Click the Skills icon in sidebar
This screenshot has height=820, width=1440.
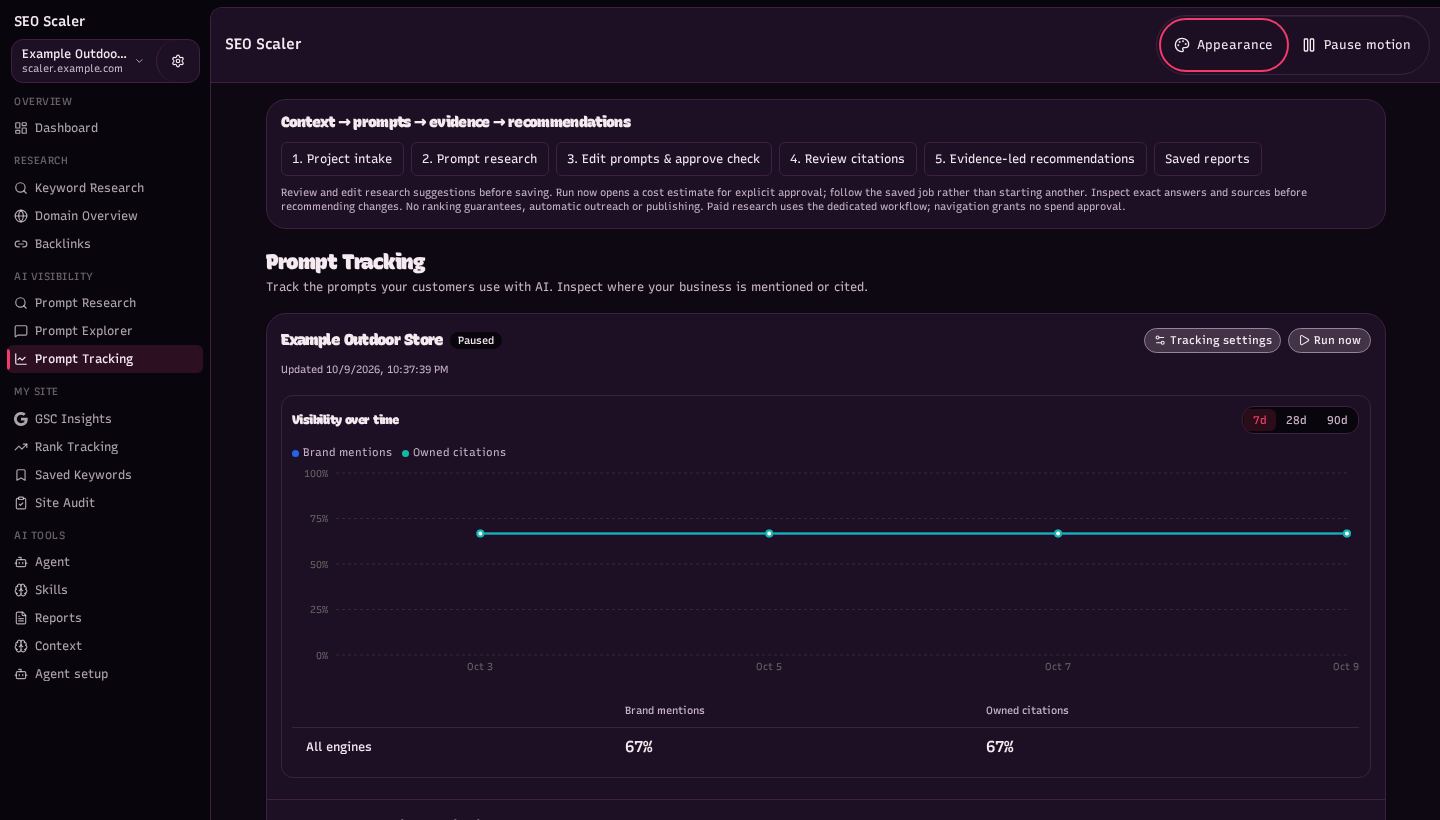point(21,590)
